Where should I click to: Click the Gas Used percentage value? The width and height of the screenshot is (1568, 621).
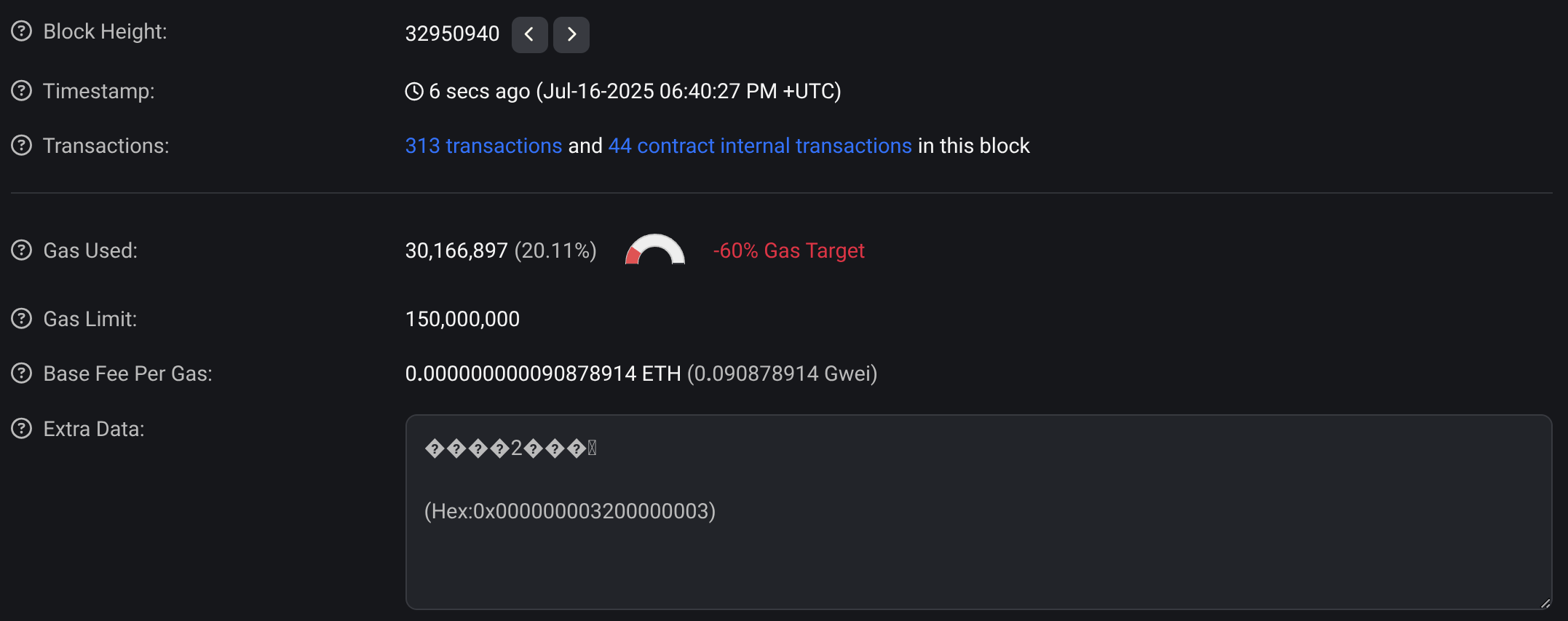pos(555,250)
